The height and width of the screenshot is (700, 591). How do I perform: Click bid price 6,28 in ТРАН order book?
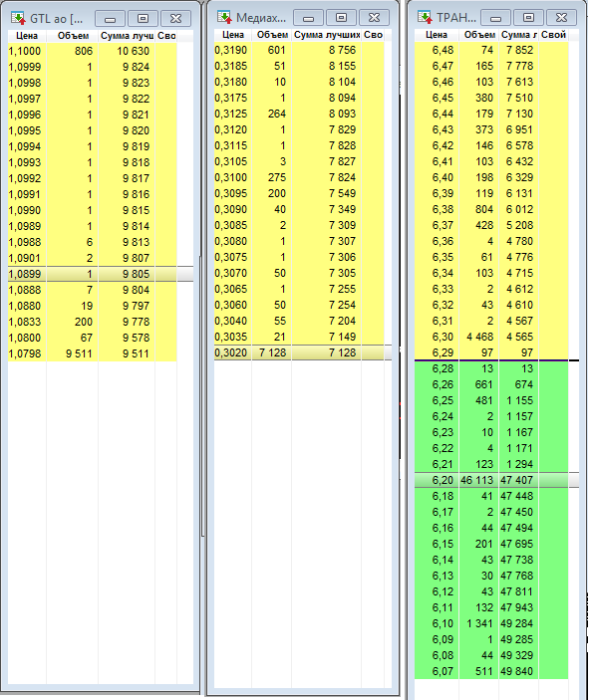coord(442,369)
